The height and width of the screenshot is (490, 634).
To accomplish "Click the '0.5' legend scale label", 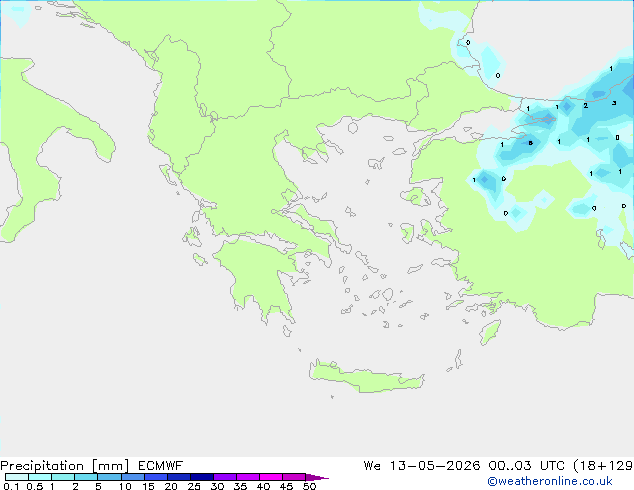I will point(34,486).
